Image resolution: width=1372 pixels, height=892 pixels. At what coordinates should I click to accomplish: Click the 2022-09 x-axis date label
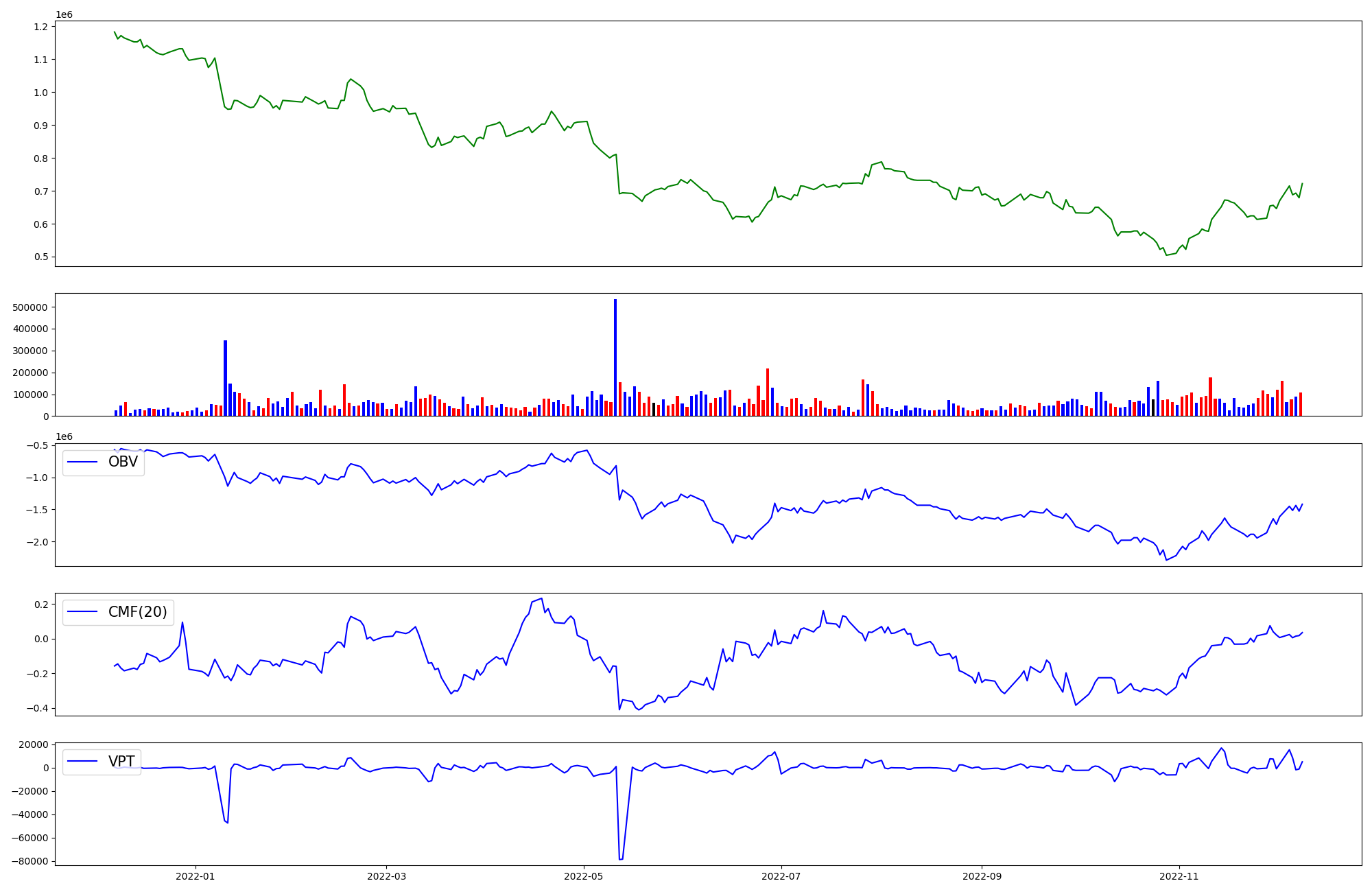(982, 876)
